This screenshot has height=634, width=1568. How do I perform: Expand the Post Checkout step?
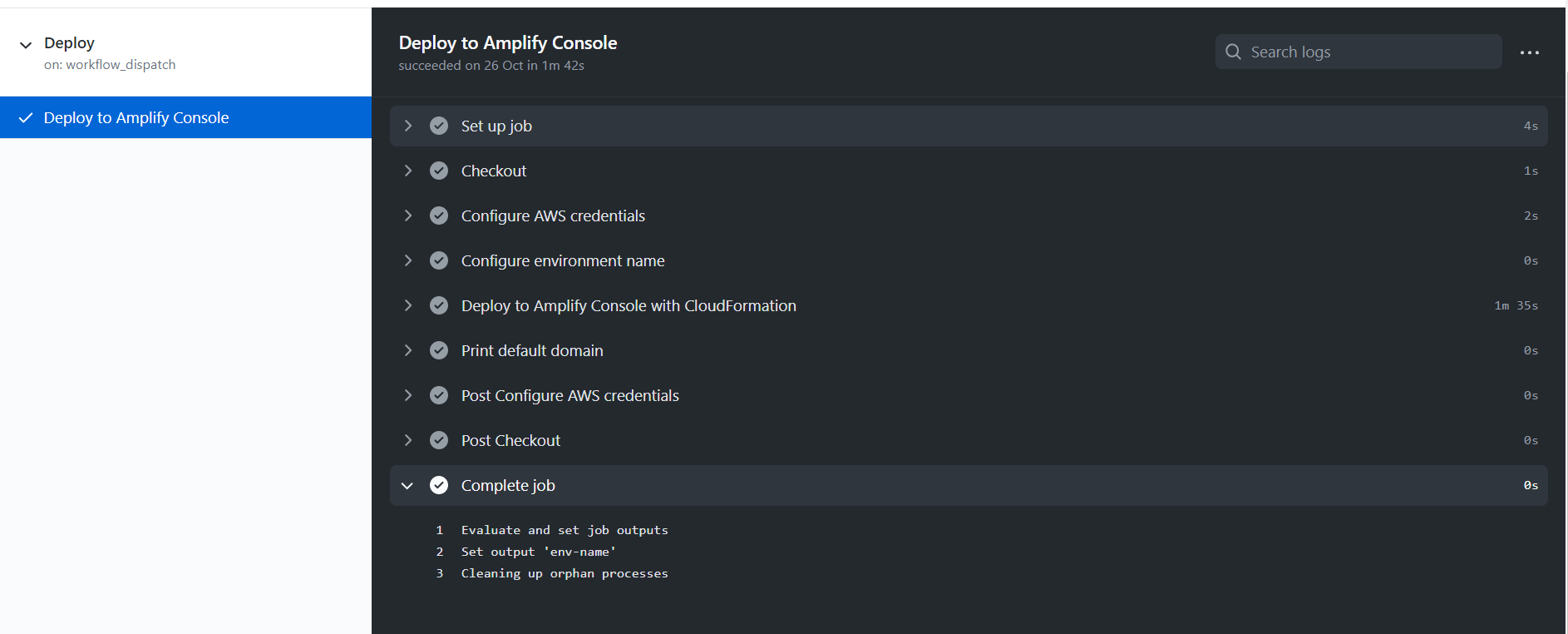point(407,439)
